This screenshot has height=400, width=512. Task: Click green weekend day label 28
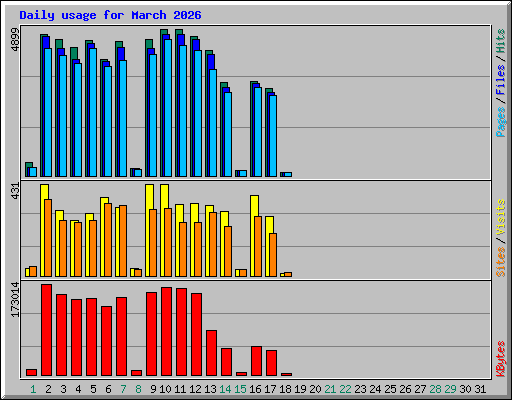435,389
